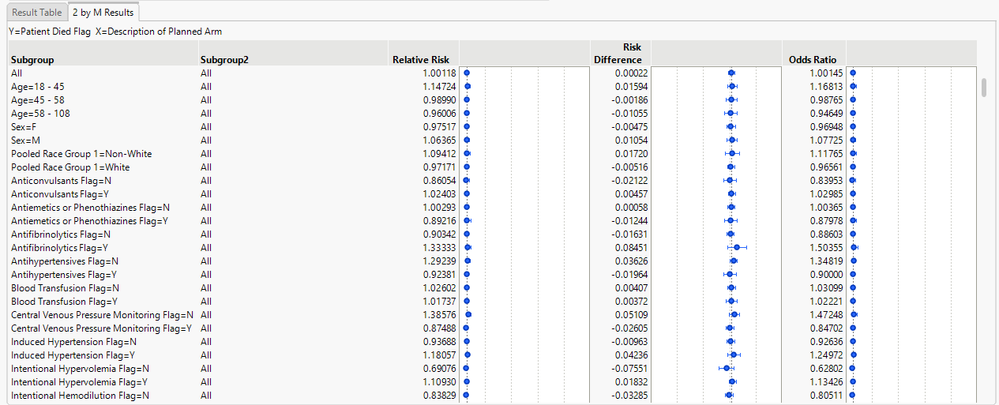Select the 2 by M Results tab
The image size is (999, 405).
104,12
